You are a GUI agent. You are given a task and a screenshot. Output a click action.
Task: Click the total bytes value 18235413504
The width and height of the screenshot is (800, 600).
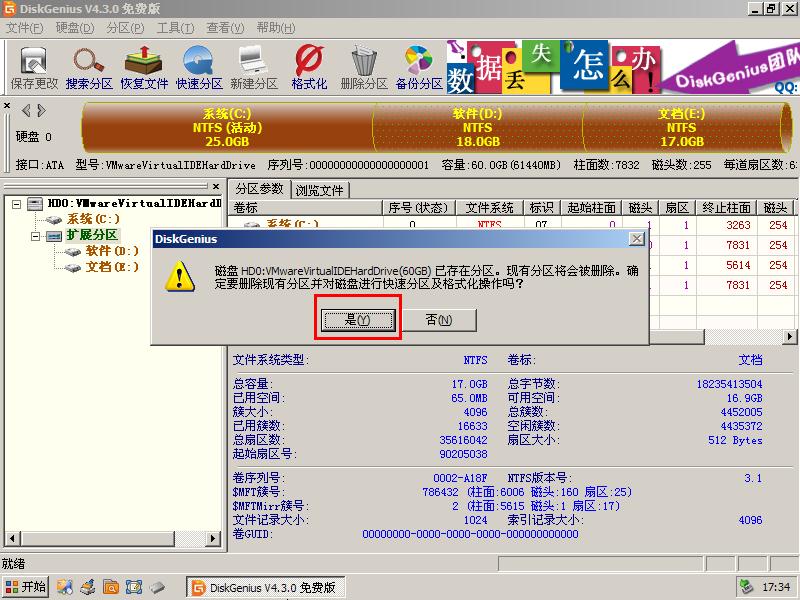coord(730,384)
